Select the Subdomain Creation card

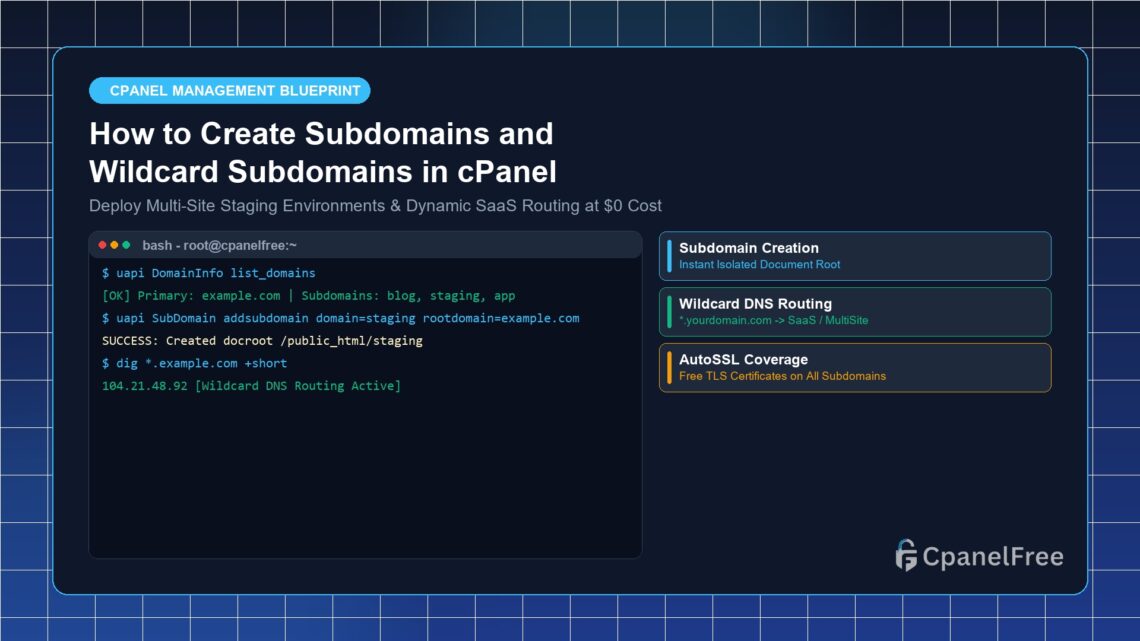(855, 256)
